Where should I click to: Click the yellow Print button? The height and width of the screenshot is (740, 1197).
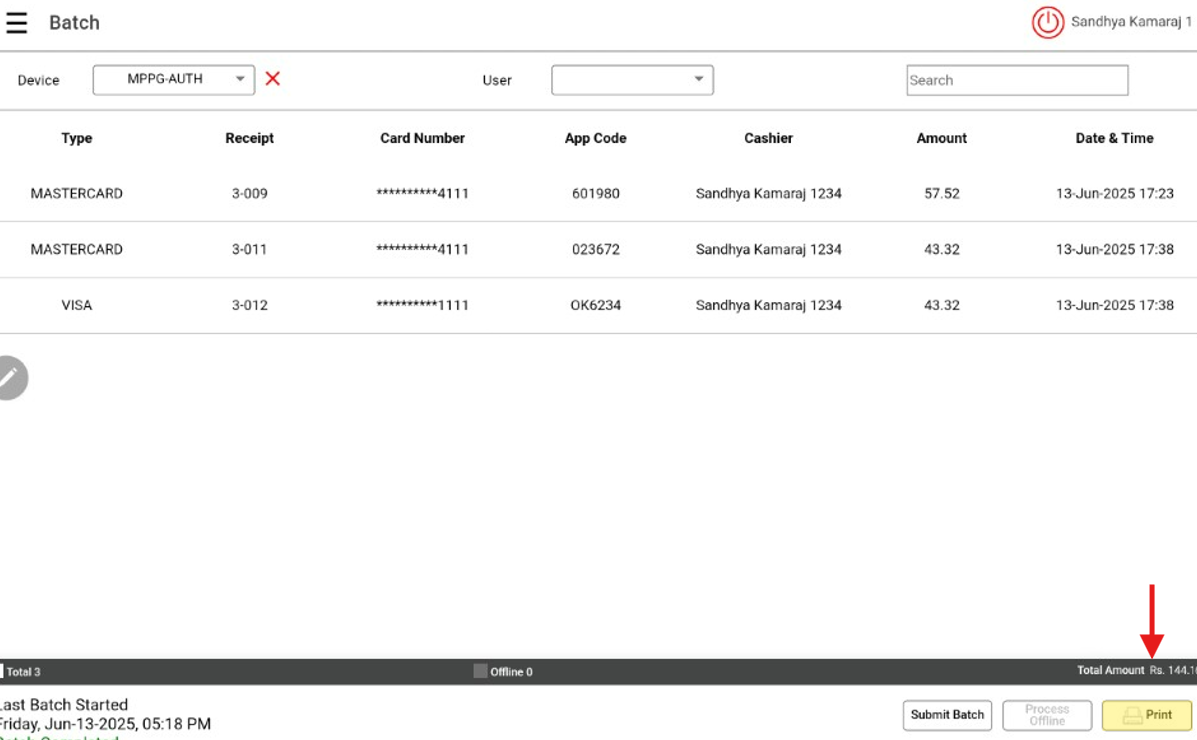[x=1147, y=715]
